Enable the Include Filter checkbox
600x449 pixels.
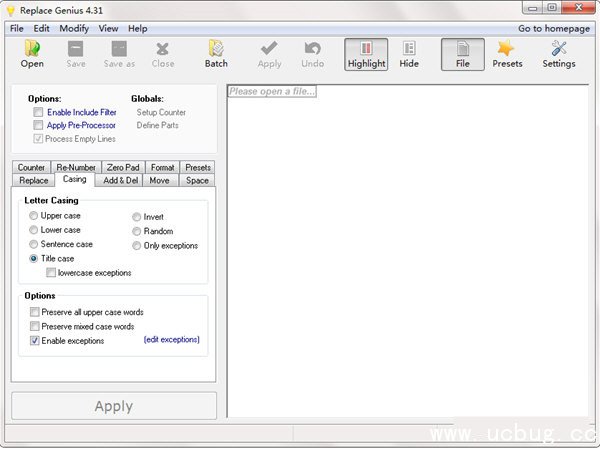coord(38,113)
